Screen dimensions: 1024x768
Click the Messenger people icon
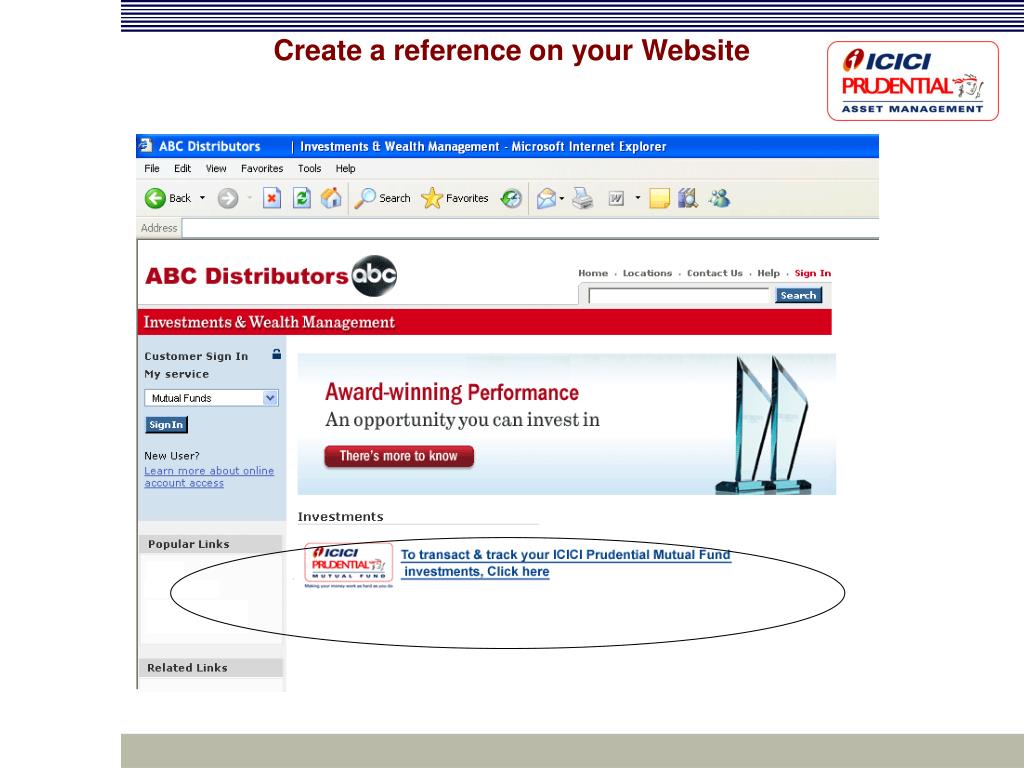(x=719, y=198)
